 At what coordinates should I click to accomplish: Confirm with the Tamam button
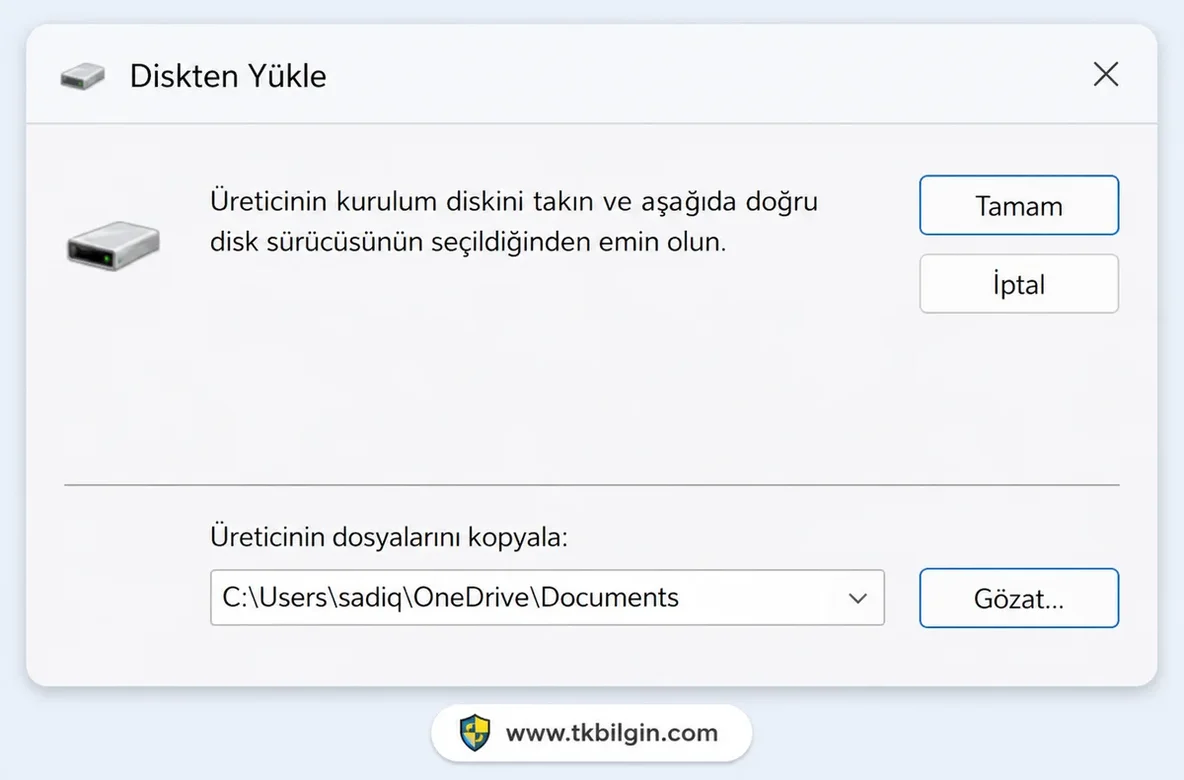click(x=1019, y=205)
